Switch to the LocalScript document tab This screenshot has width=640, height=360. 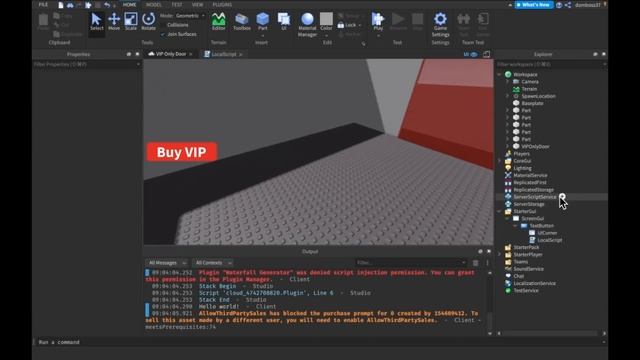point(223,54)
